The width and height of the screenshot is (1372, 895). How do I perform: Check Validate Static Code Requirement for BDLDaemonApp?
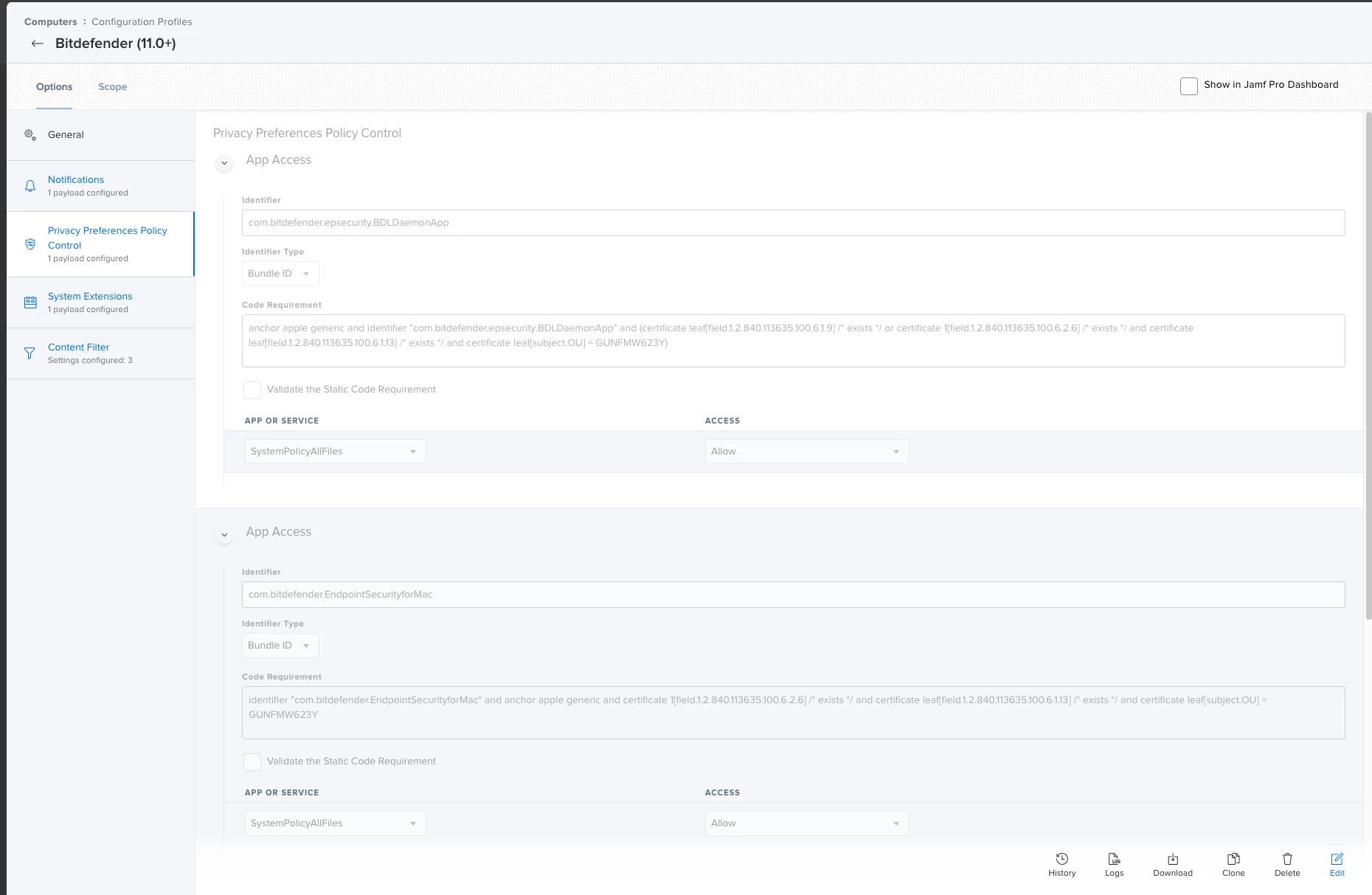pyautogui.click(x=252, y=390)
